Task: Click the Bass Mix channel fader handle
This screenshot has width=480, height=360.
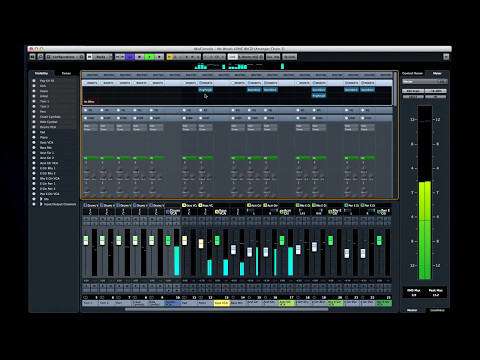Action: 233,249
